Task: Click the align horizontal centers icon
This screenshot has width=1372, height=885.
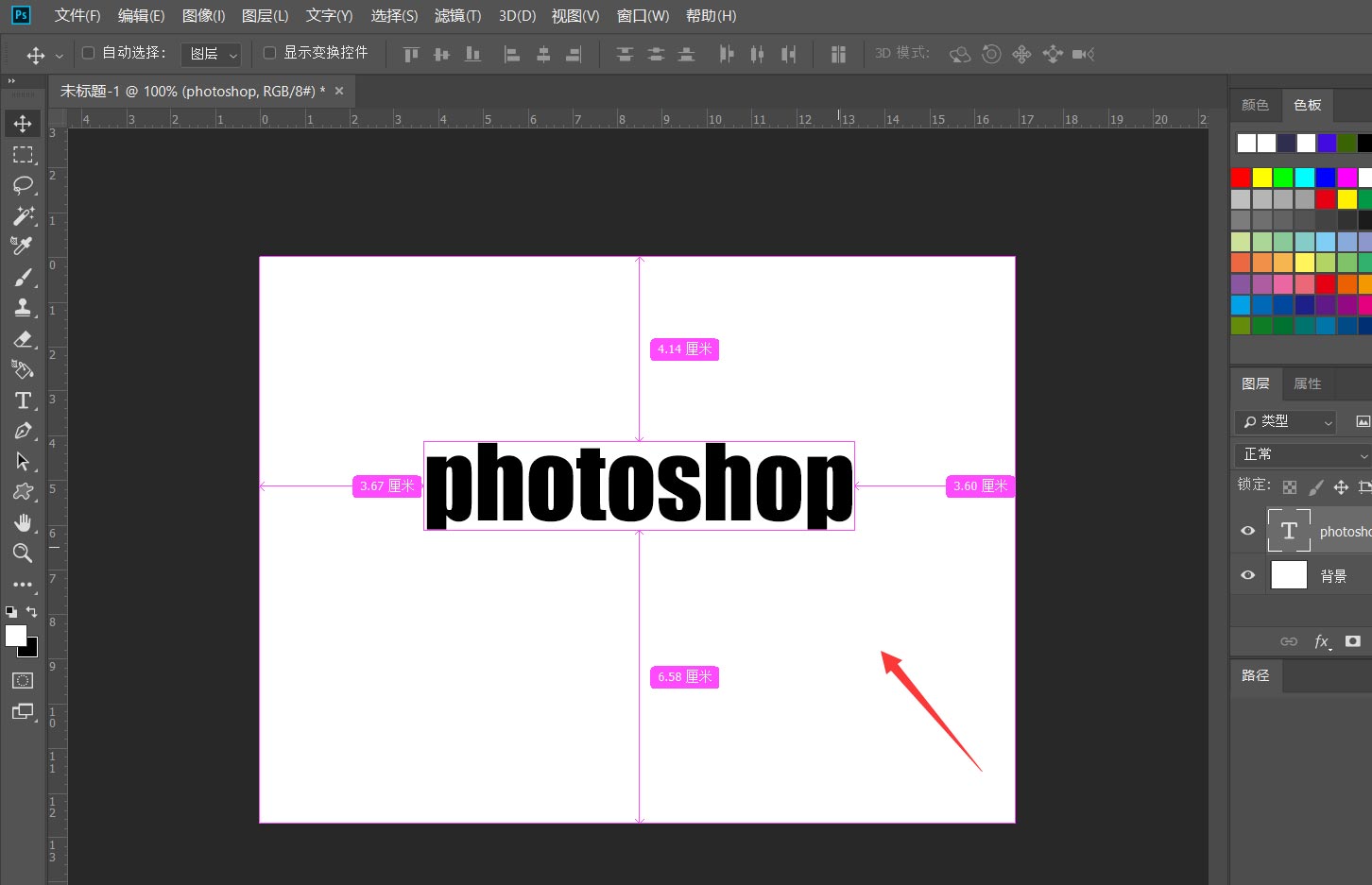Action: [x=543, y=54]
